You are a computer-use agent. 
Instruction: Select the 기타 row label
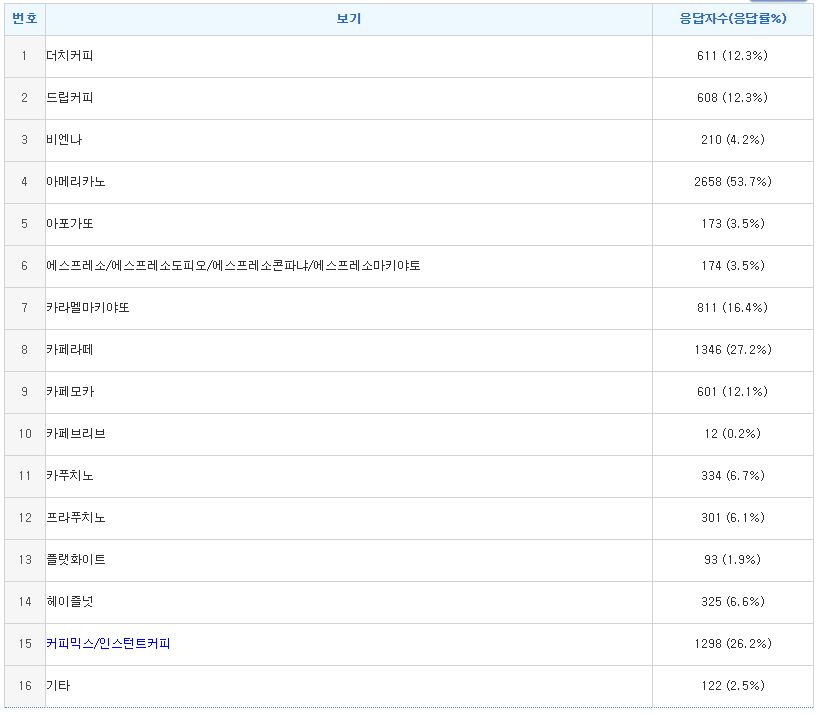(58, 685)
